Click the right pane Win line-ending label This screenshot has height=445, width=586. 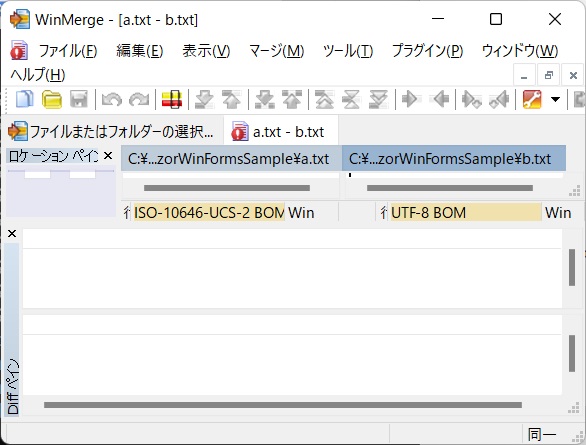point(558,213)
